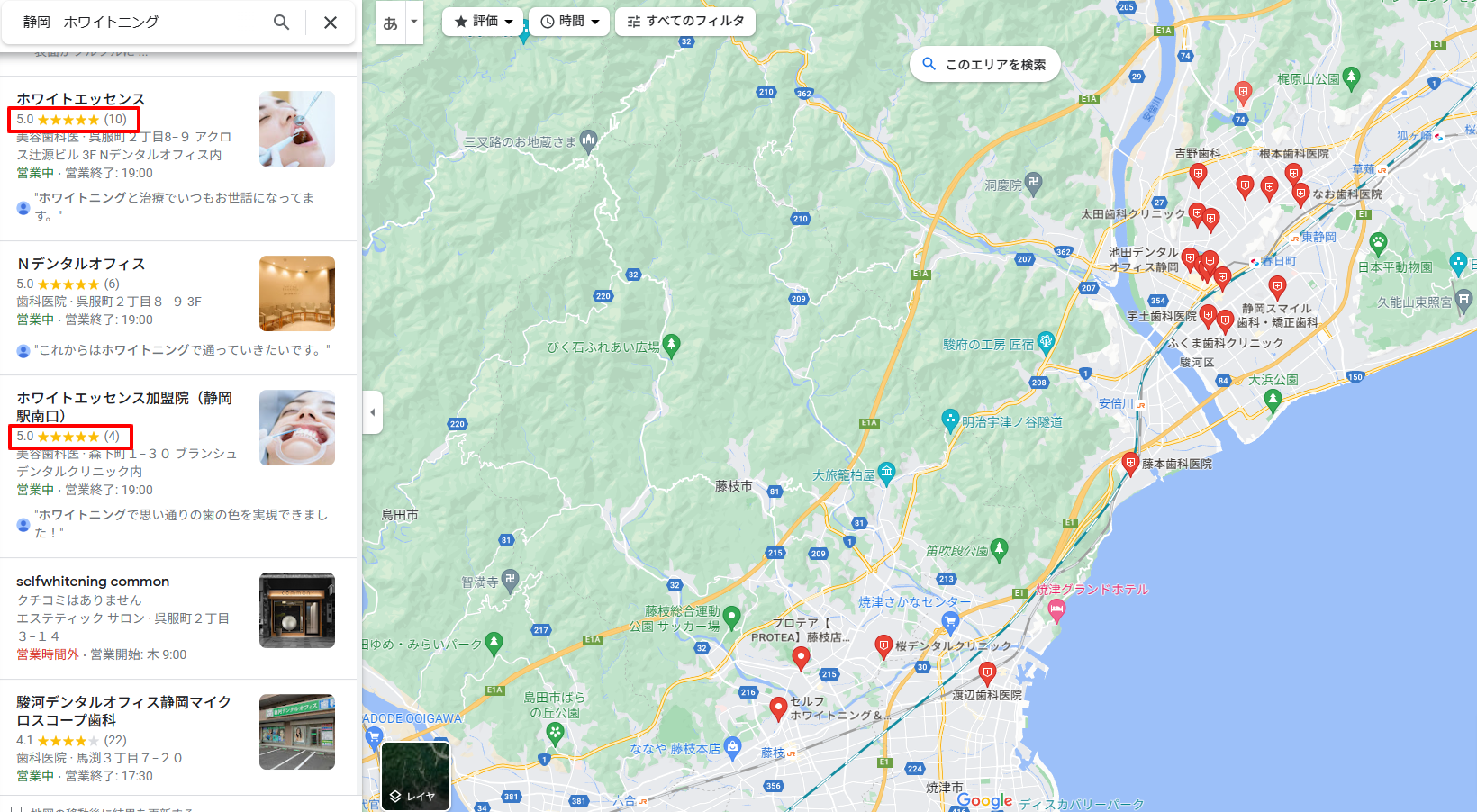Click the 焼津さかなセンター shopping pin
Viewport: 1477px width, 812px height.
tap(950, 621)
